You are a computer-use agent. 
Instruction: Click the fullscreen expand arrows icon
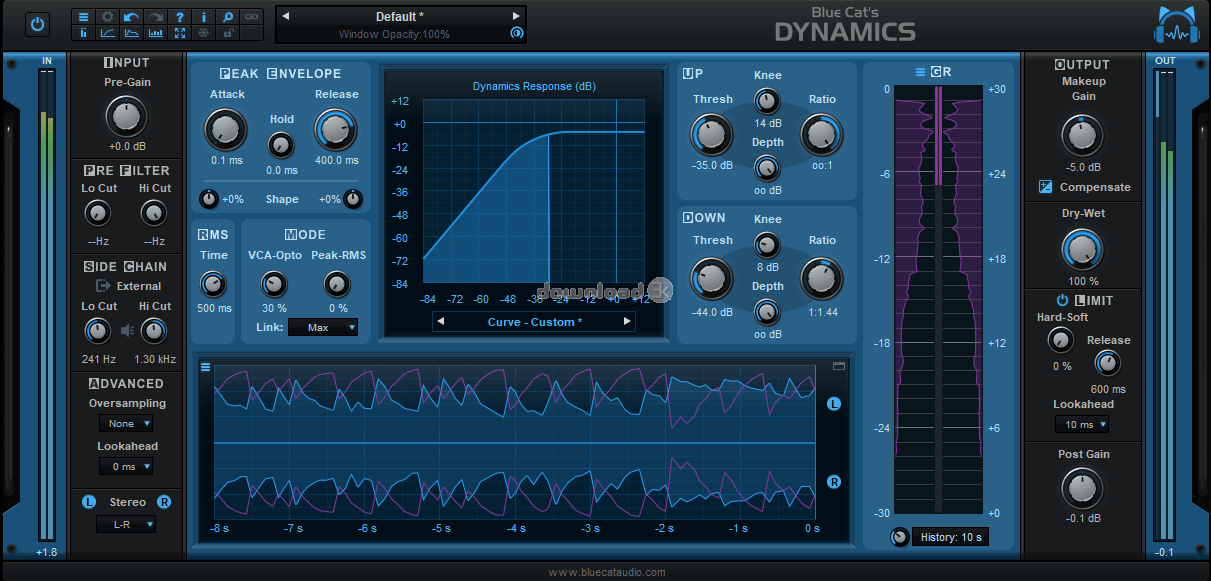179,33
